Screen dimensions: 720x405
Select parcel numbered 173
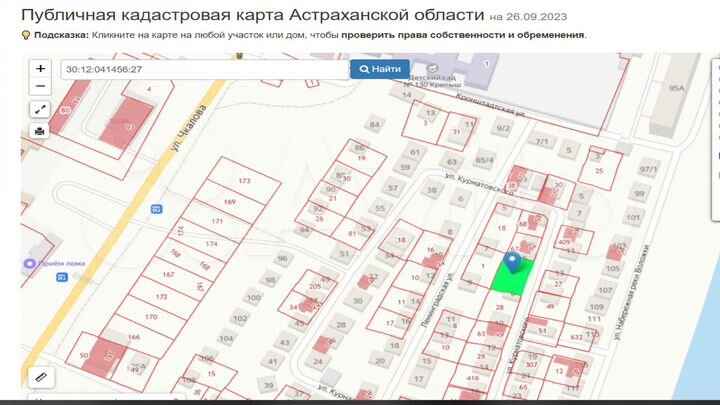244,181
